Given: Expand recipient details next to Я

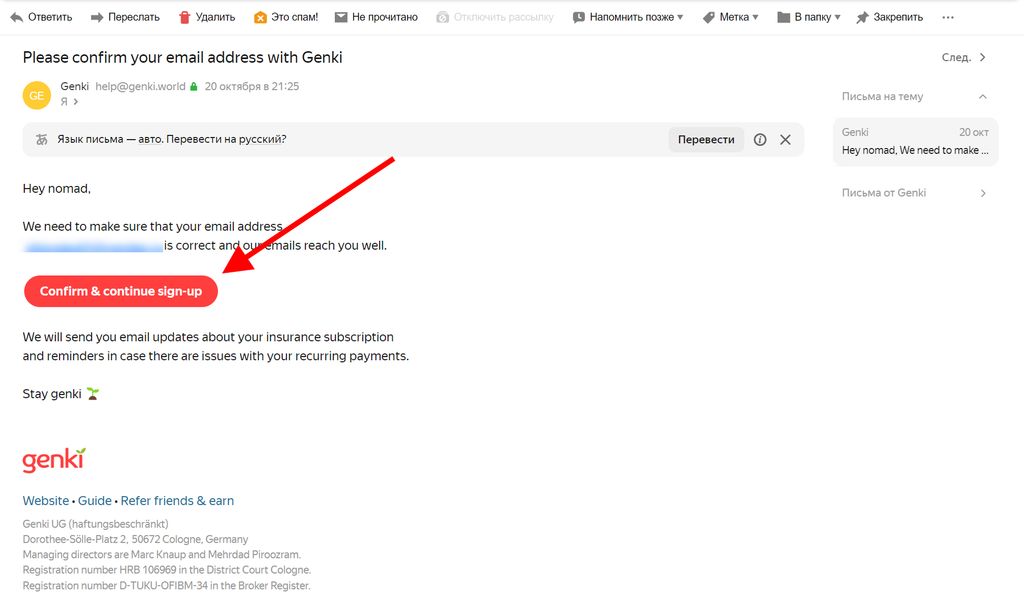Looking at the screenshot, I should point(76,101).
